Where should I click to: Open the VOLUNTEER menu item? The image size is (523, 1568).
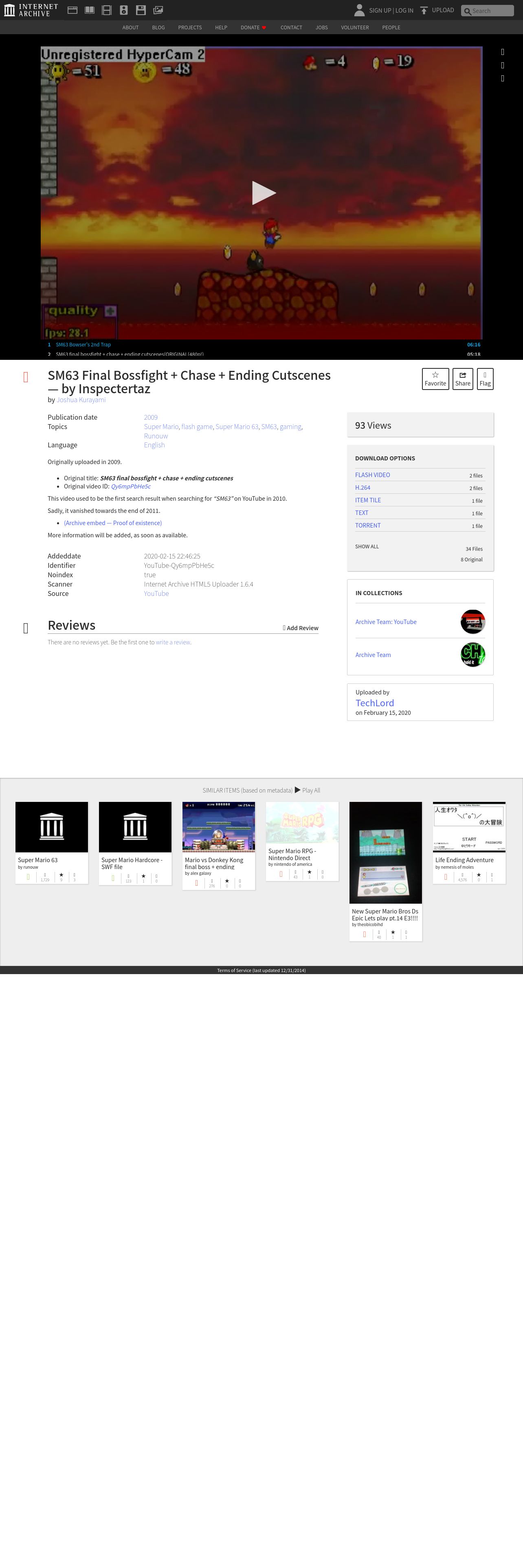(x=355, y=27)
